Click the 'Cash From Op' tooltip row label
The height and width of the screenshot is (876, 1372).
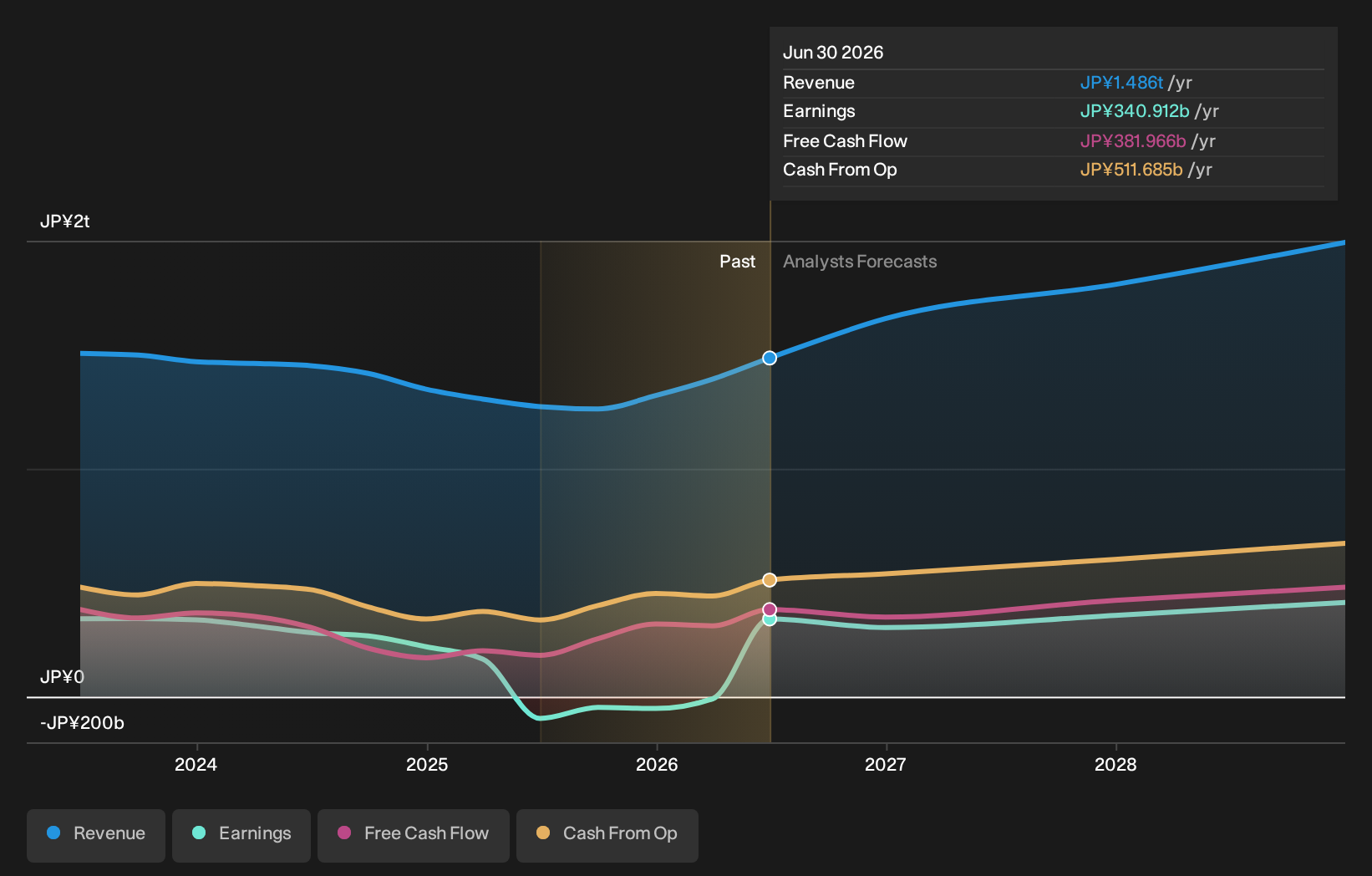(840, 170)
